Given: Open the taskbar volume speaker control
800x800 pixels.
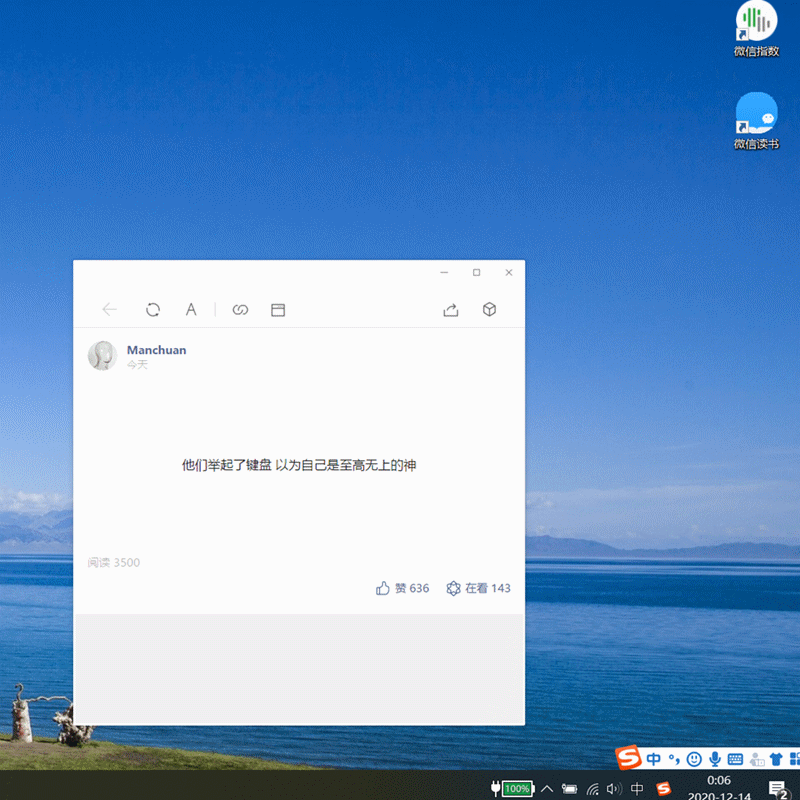Looking at the screenshot, I should click(614, 789).
